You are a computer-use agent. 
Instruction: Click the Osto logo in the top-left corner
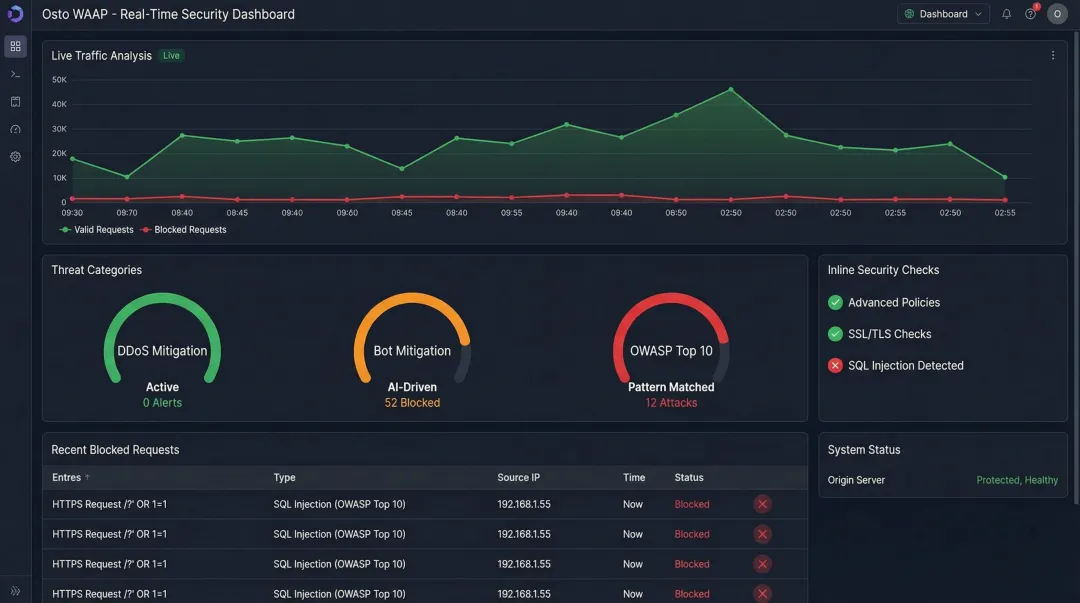point(14,13)
